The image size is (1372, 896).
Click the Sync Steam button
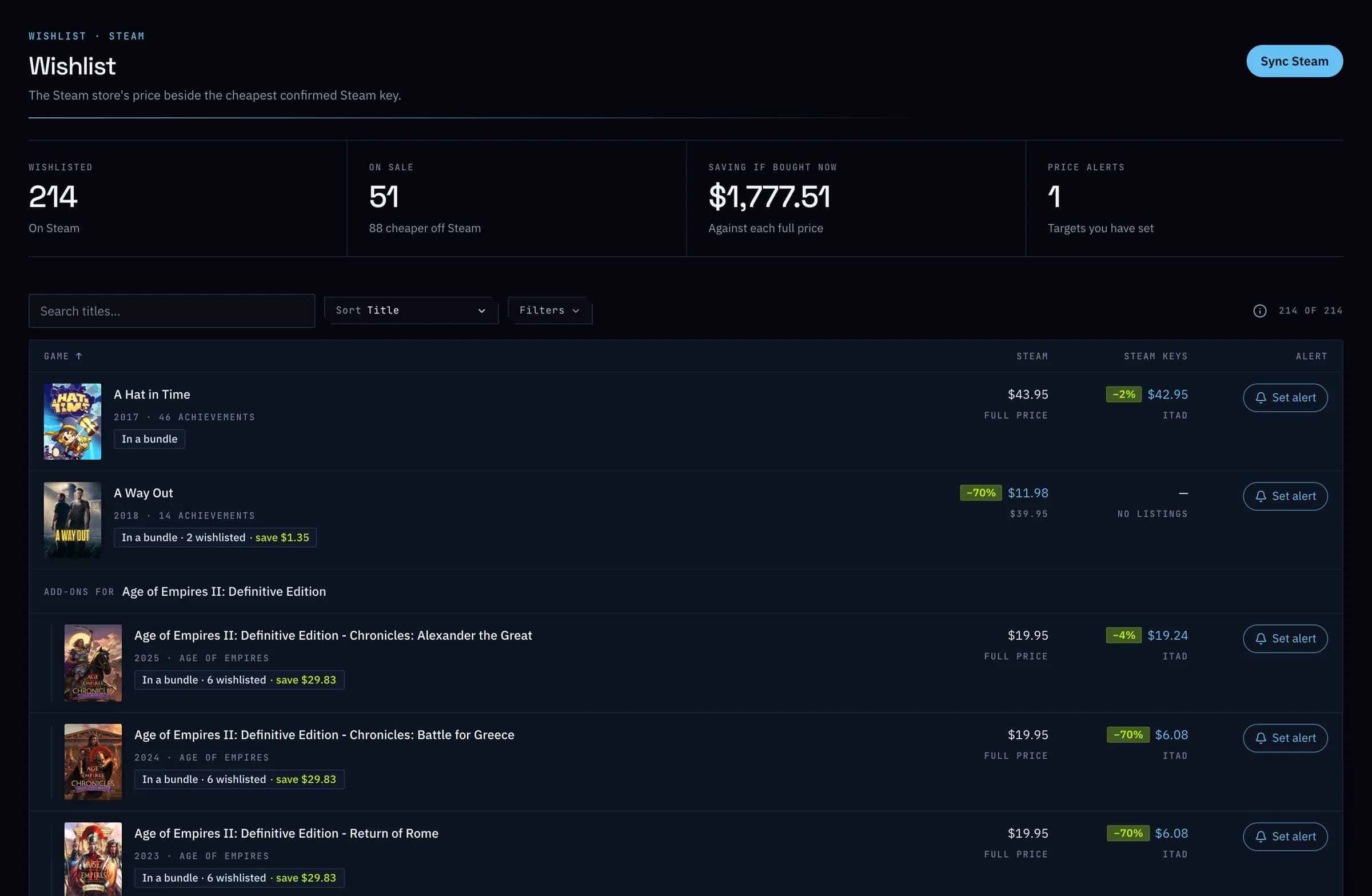click(x=1294, y=61)
